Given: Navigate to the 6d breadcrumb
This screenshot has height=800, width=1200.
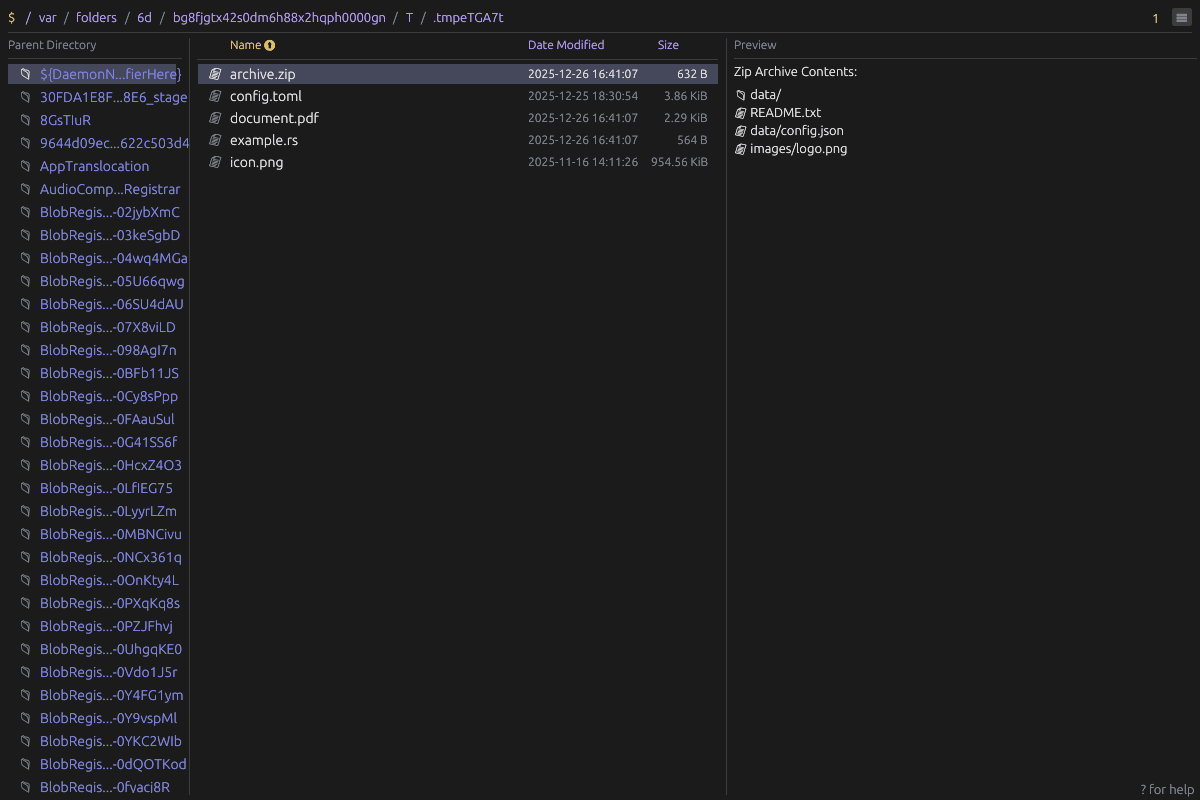Looking at the screenshot, I should point(145,18).
